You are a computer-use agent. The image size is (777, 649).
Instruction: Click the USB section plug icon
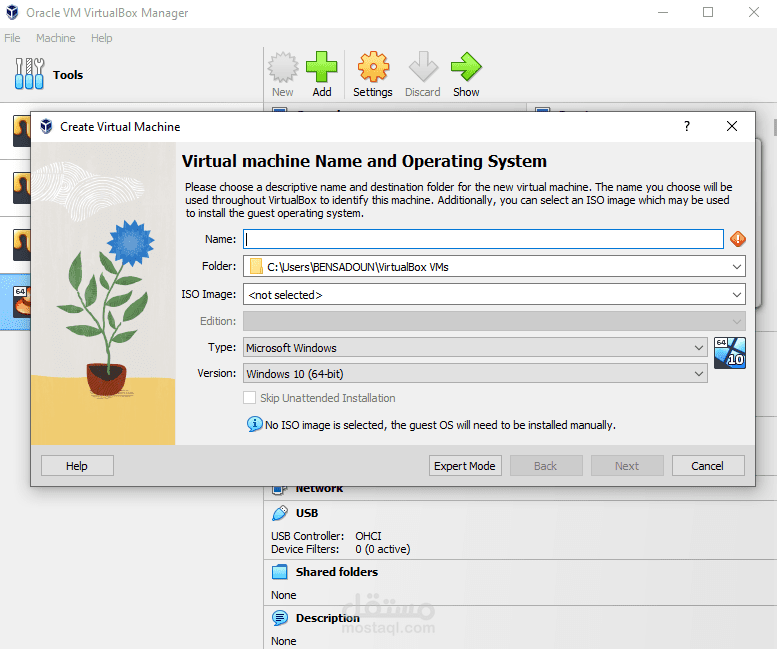pyautogui.click(x=279, y=513)
